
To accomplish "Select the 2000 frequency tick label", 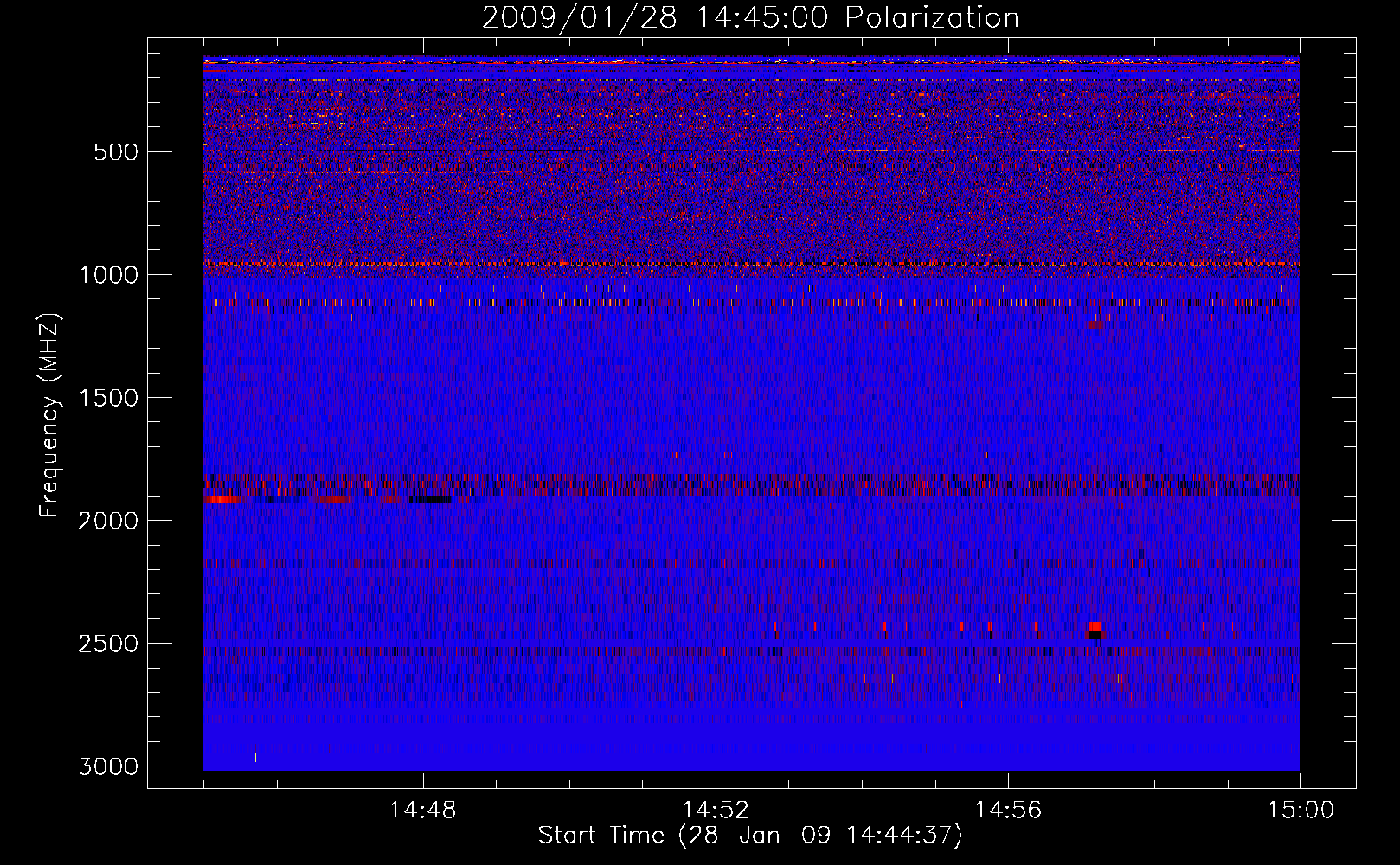I will [x=108, y=521].
